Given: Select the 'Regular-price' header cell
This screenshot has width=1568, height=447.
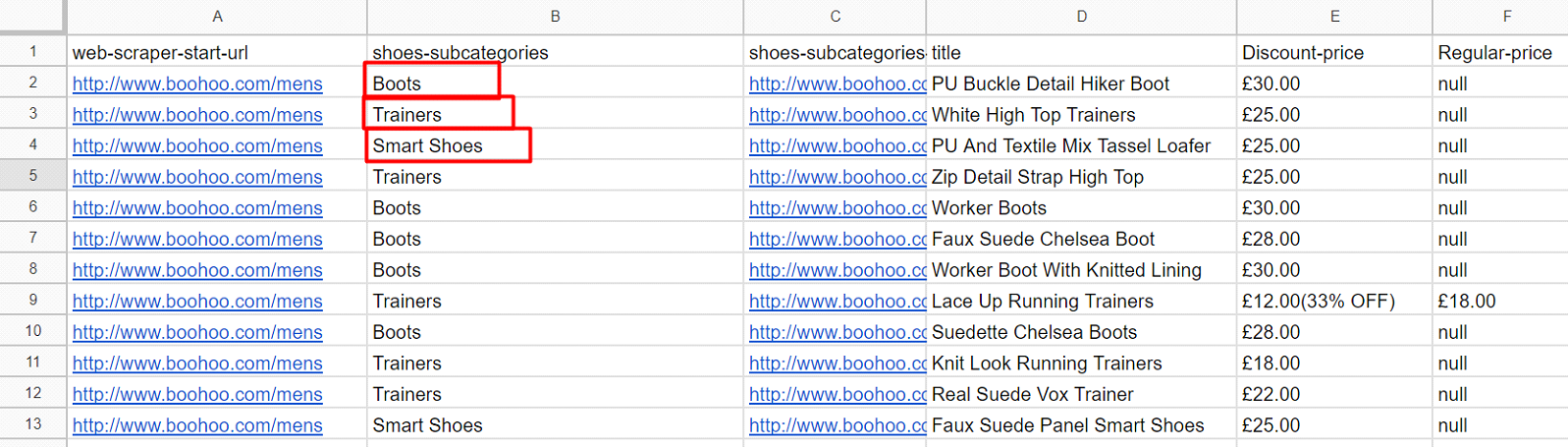Looking at the screenshot, I should [1494, 53].
